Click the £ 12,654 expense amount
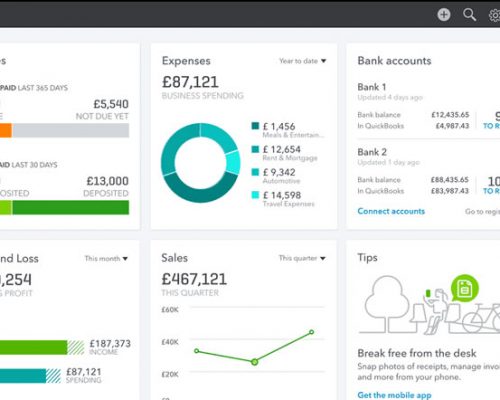The width and height of the screenshot is (500, 400). (x=282, y=149)
